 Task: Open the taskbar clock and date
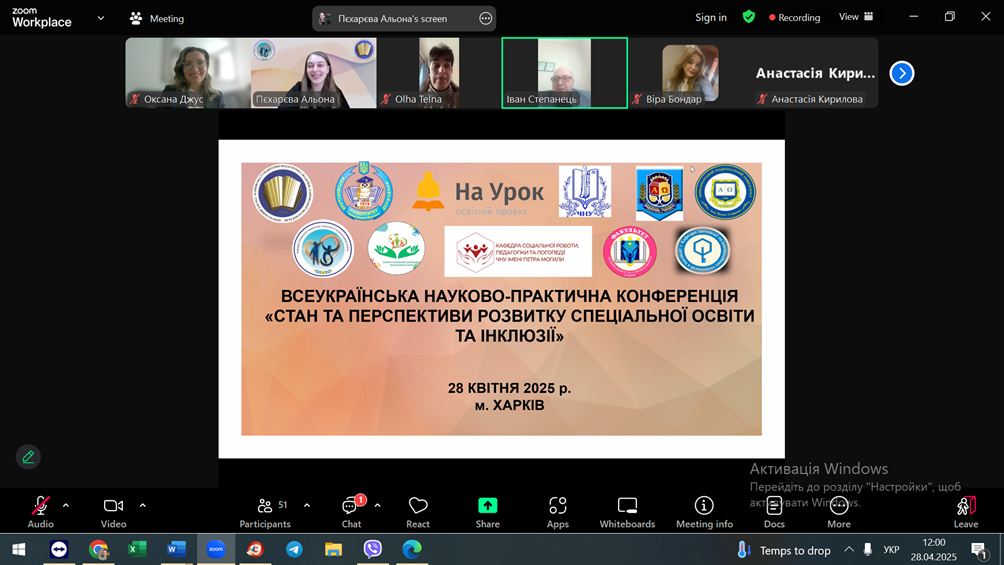[934, 550]
